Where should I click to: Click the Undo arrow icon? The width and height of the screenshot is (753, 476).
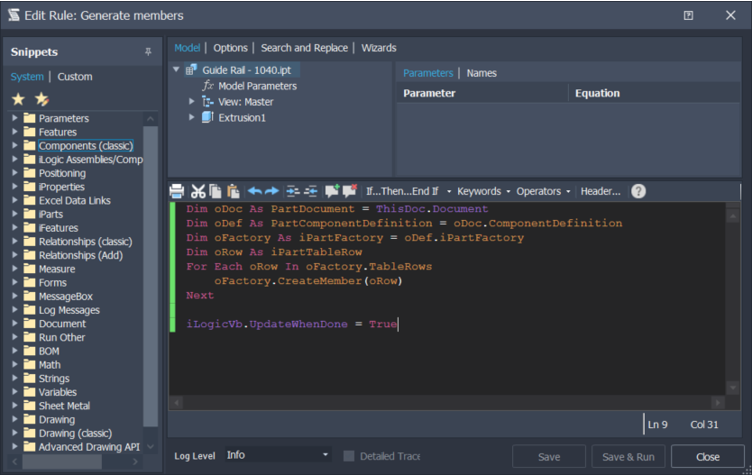pos(255,191)
